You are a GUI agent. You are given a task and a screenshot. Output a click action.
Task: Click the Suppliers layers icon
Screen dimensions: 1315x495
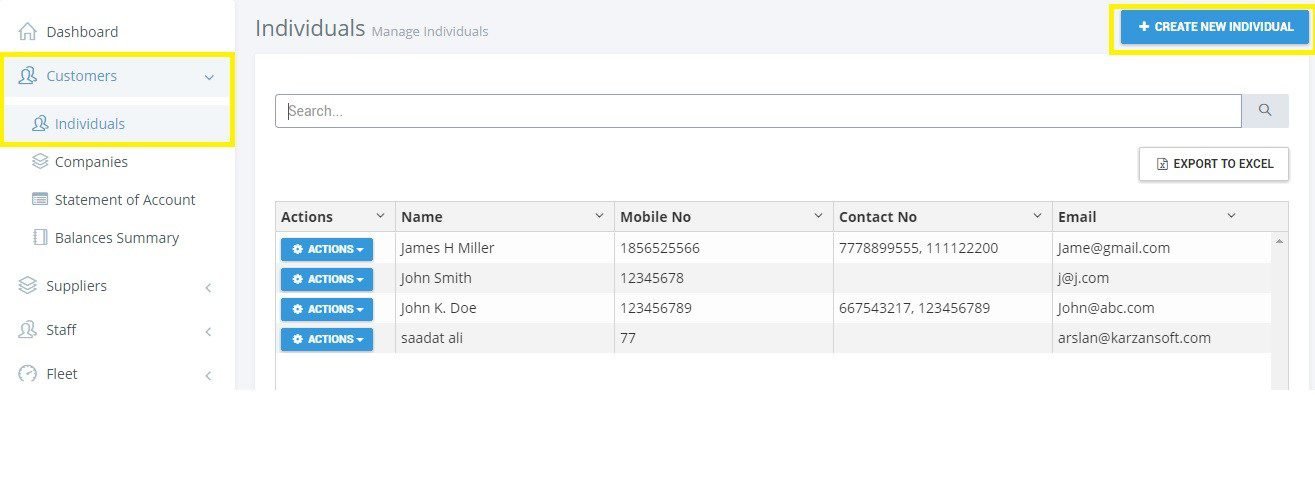28,286
